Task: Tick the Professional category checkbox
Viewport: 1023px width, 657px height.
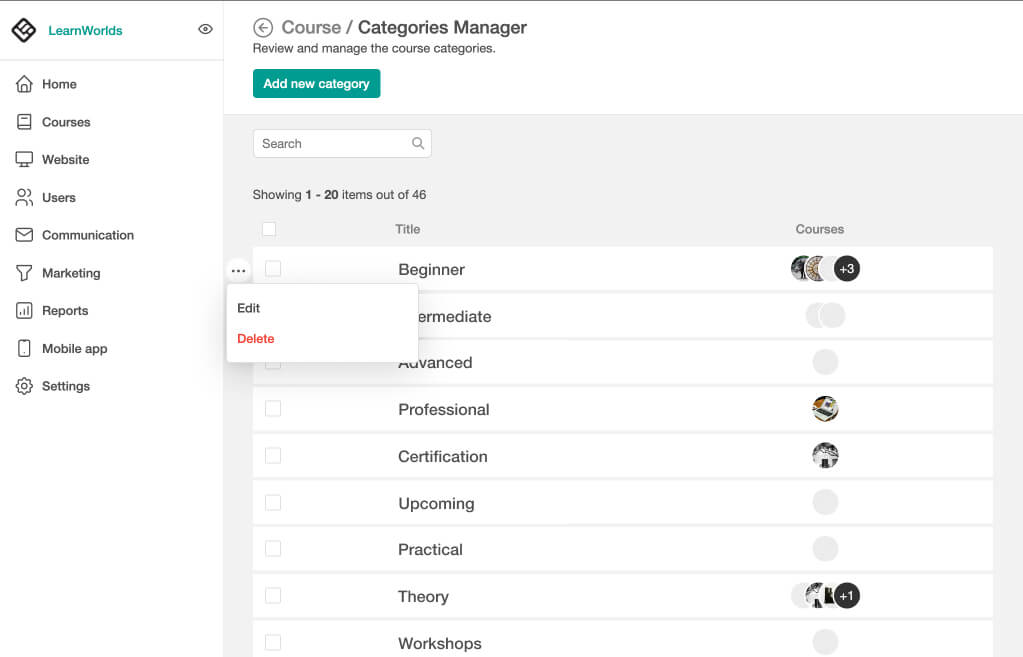Action: pyautogui.click(x=273, y=409)
